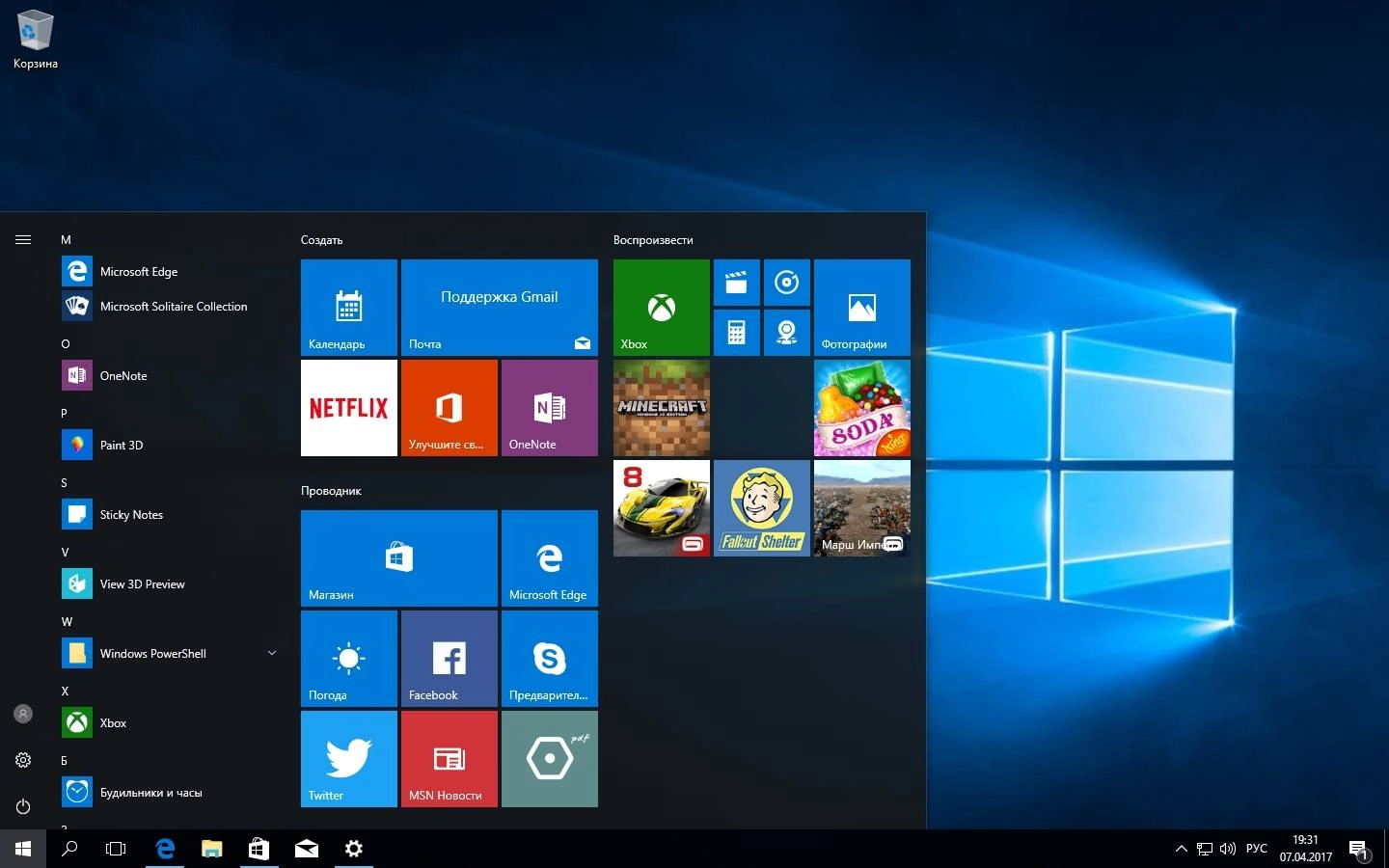Click the letter V group header
1389x868 pixels.
pos(65,552)
